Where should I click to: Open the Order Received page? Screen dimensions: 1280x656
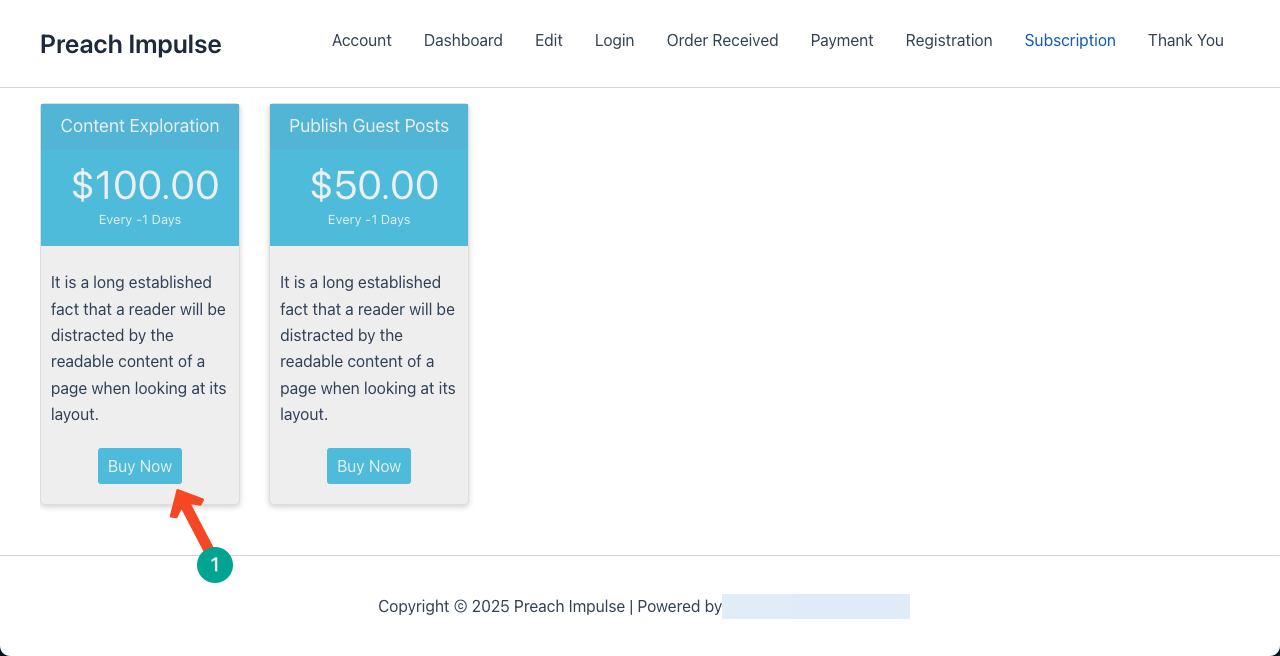(x=722, y=40)
